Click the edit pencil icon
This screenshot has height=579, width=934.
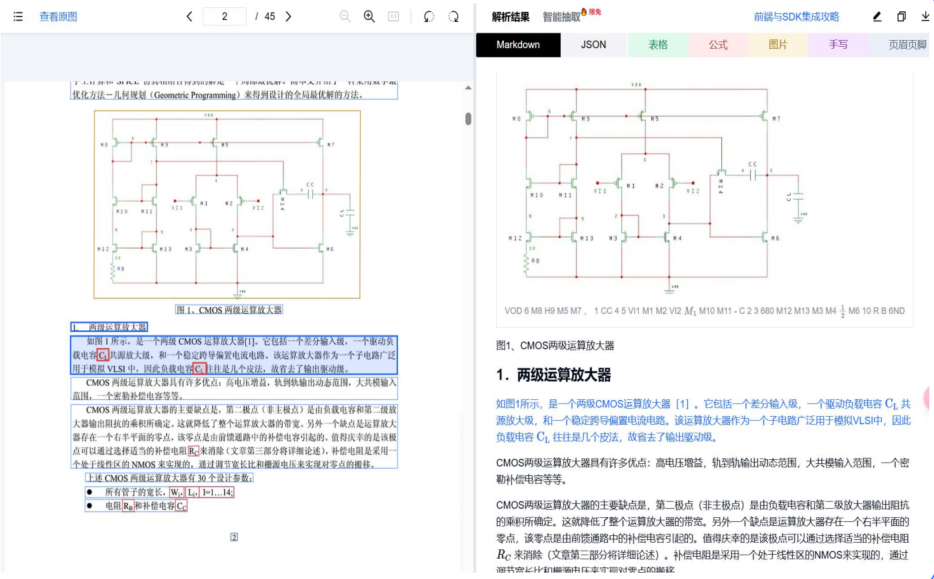877,17
